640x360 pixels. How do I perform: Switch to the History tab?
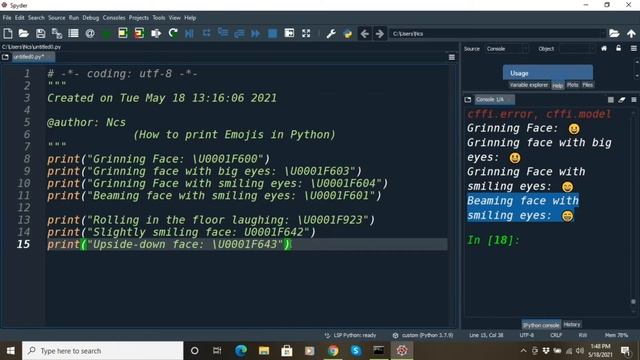(x=572, y=324)
